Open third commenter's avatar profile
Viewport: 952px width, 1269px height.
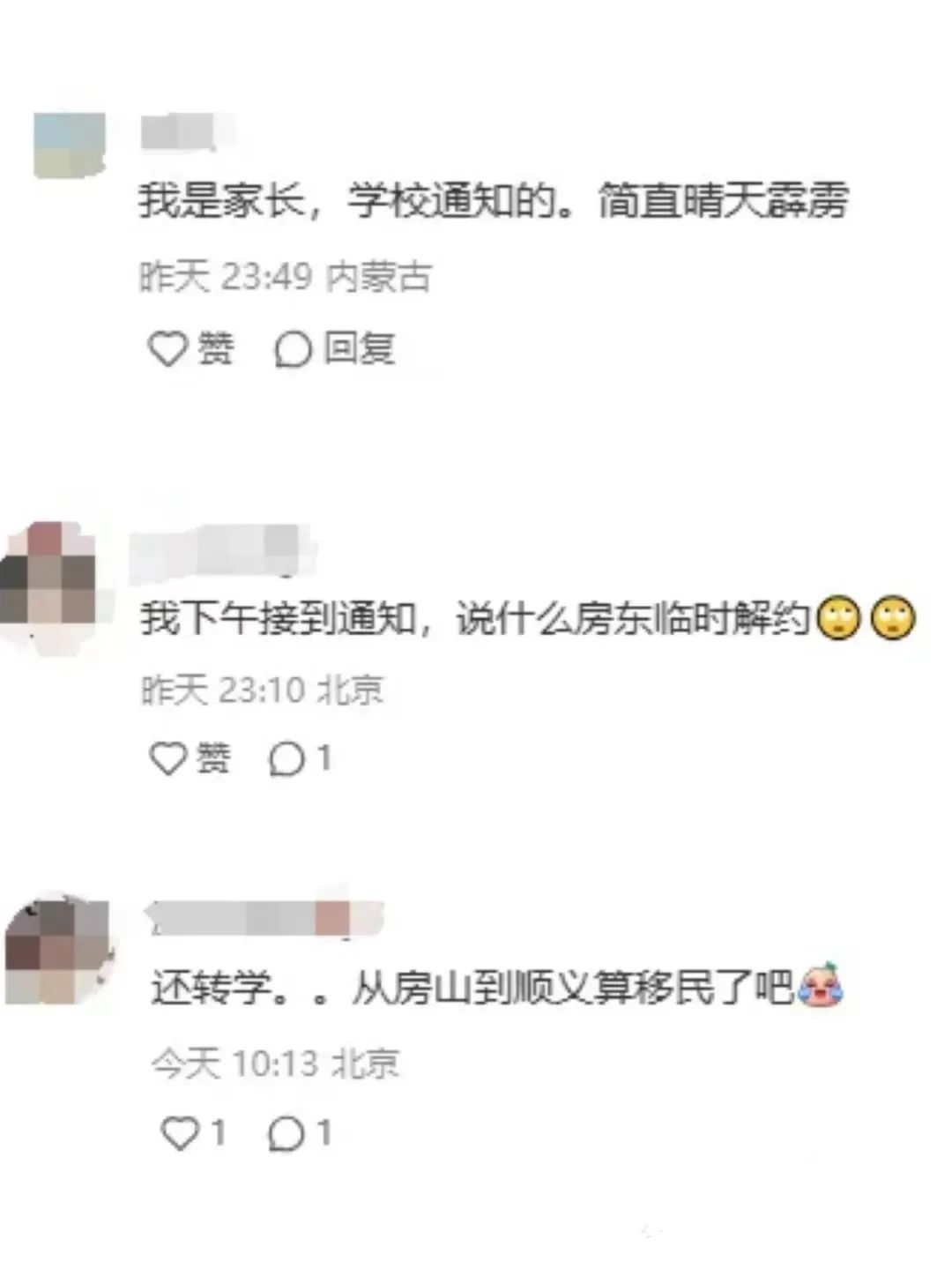tap(60, 950)
